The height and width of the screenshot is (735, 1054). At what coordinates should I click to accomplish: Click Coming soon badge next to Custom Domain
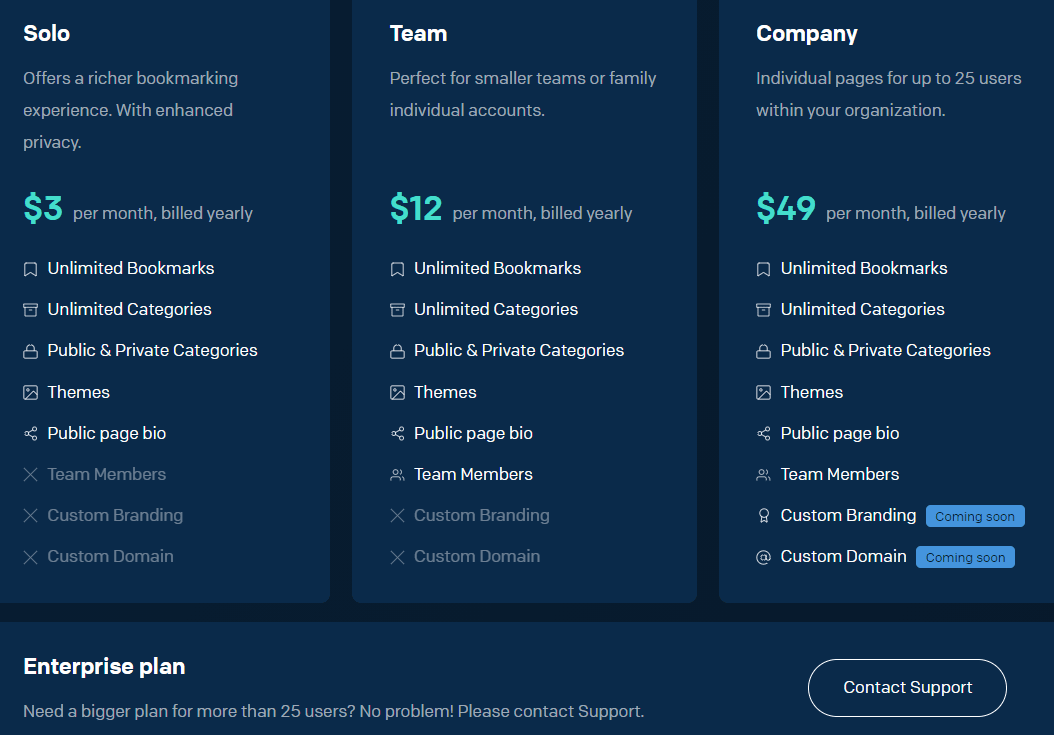[x=964, y=558]
